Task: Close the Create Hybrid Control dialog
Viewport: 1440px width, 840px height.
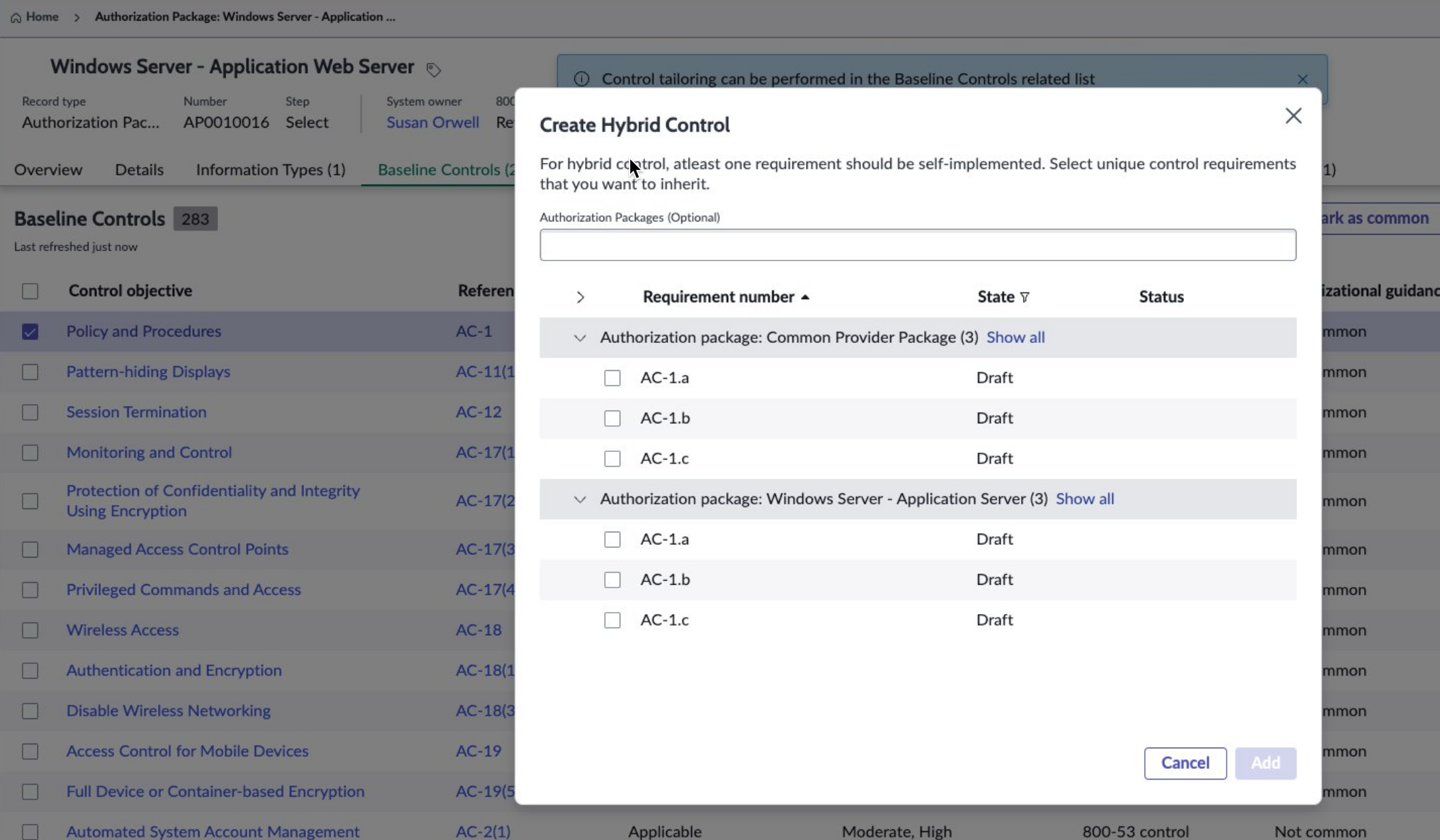Action: [x=1293, y=116]
